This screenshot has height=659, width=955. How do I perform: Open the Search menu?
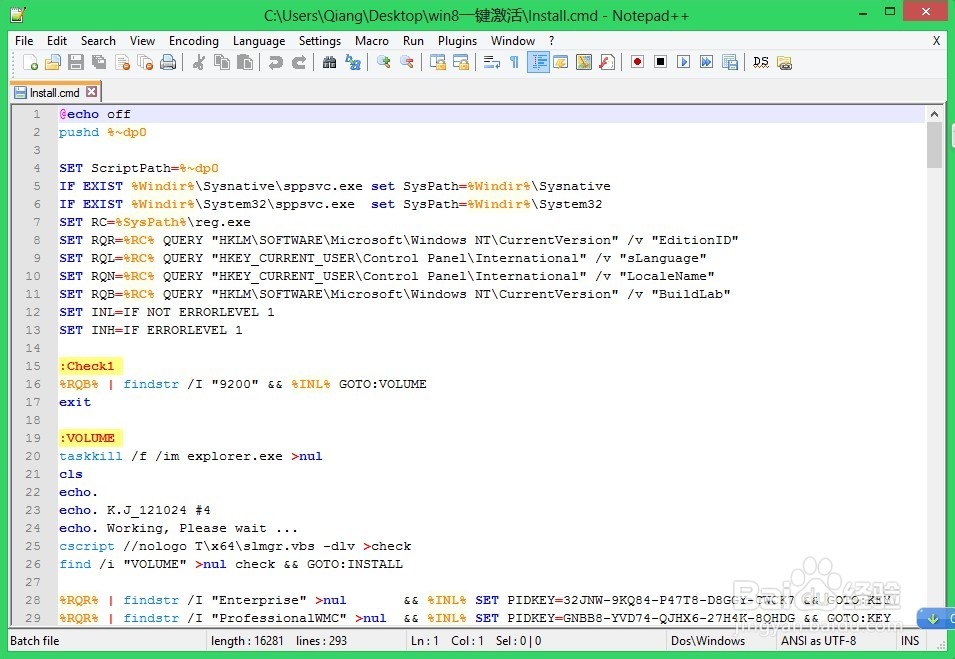tap(98, 41)
